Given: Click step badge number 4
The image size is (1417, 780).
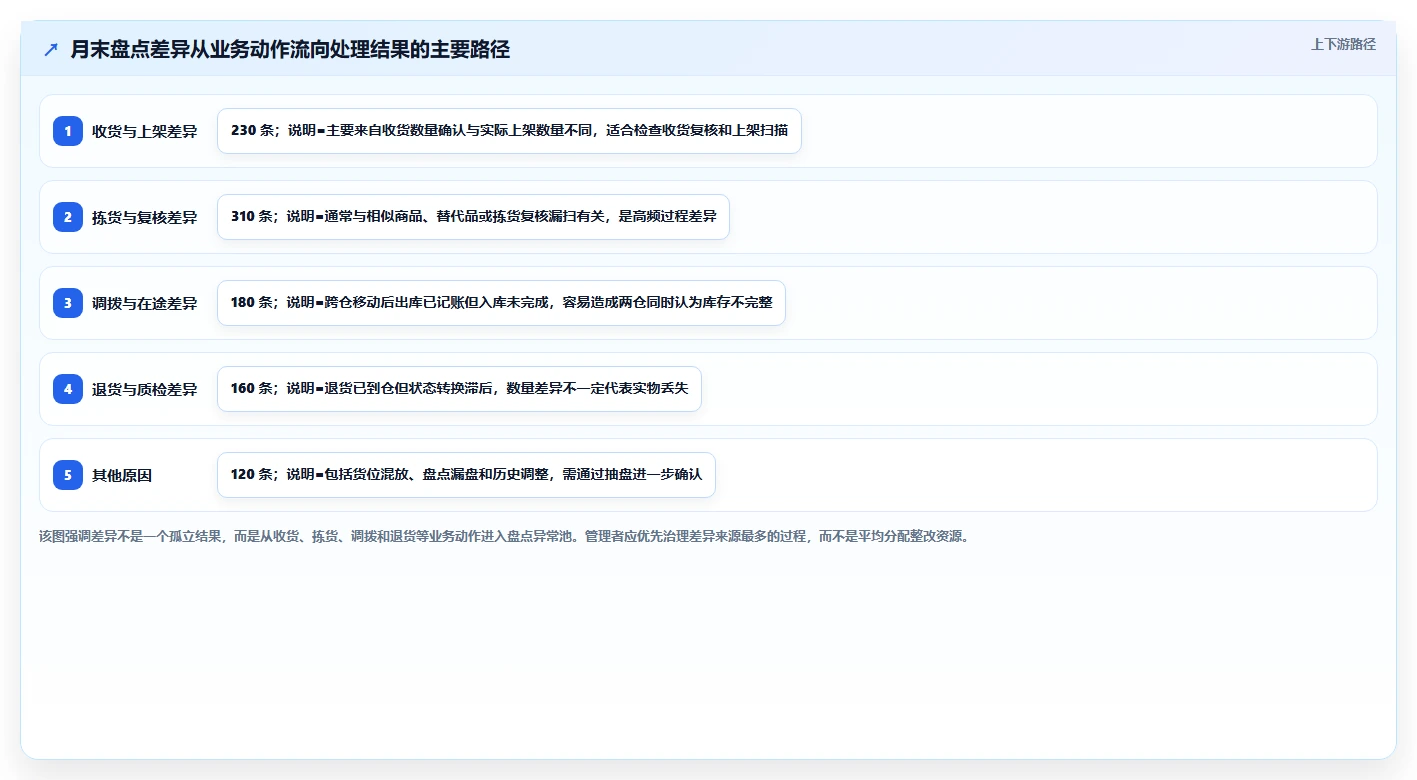Looking at the screenshot, I should click(x=68, y=389).
